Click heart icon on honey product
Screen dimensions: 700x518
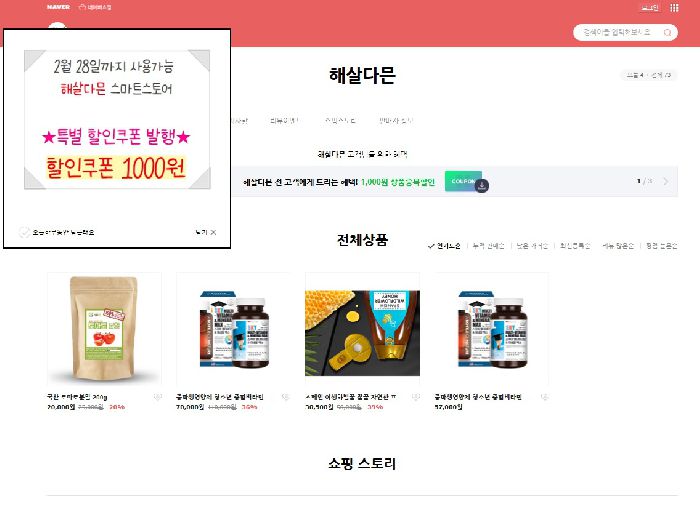(x=416, y=397)
